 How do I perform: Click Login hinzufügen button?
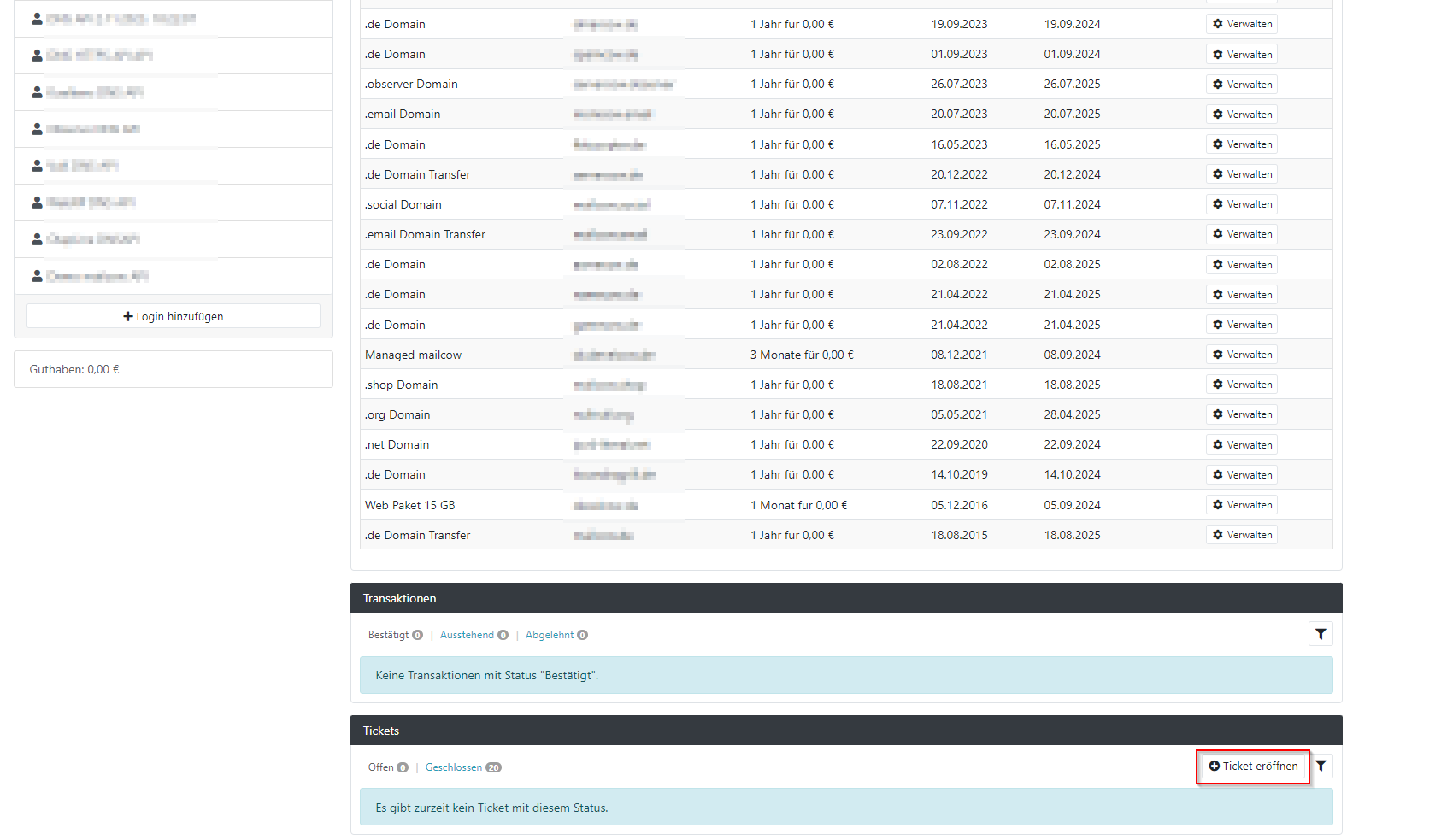pos(174,316)
